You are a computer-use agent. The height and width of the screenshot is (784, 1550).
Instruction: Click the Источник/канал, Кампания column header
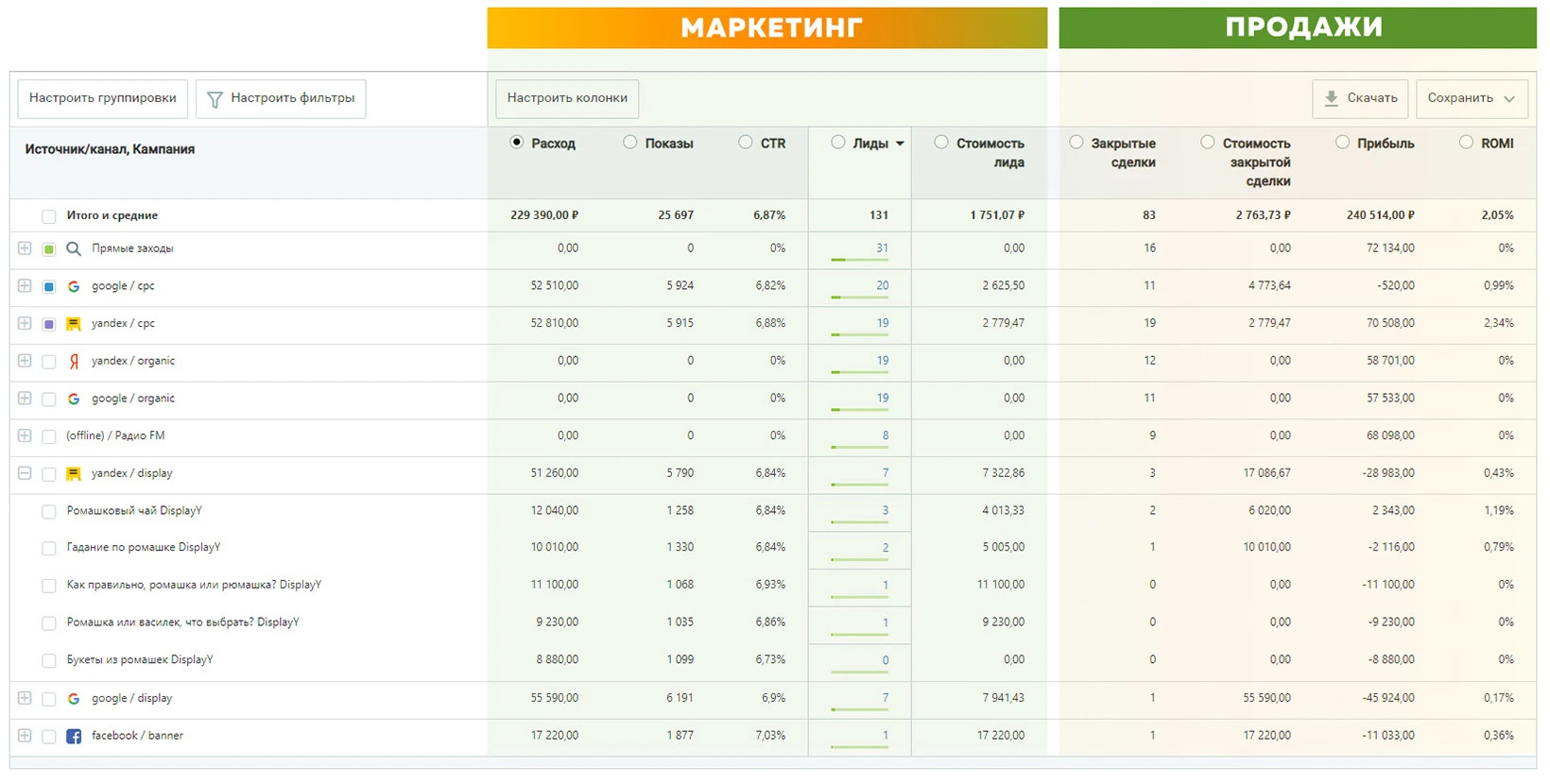point(110,149)
